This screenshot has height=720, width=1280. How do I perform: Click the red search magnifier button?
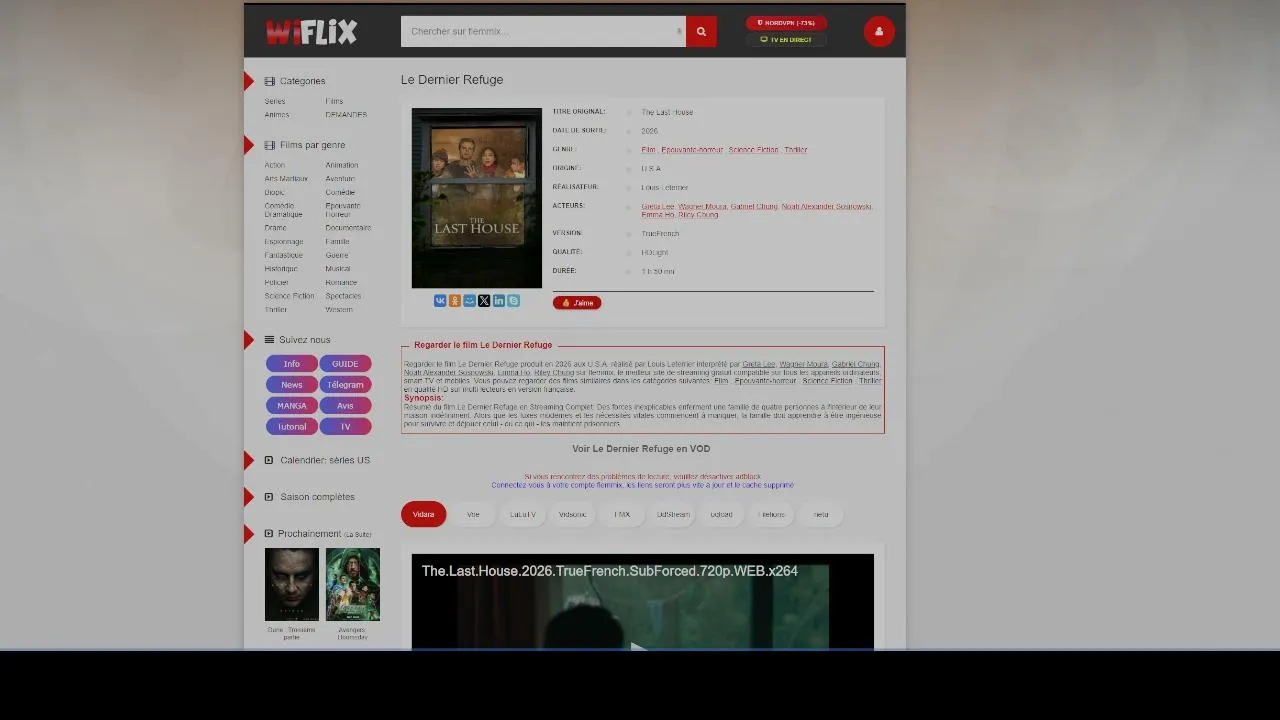click(x=701, y=31)
